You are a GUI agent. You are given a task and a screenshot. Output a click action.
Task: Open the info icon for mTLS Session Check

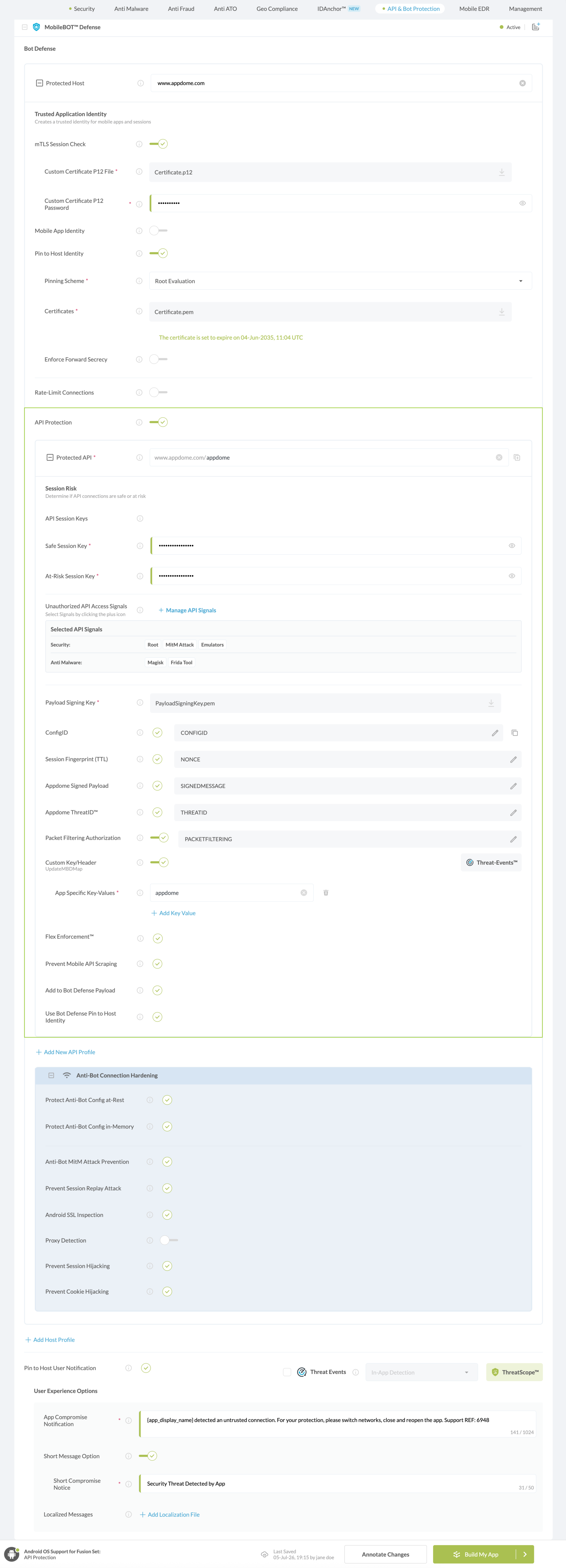point(139,144)
